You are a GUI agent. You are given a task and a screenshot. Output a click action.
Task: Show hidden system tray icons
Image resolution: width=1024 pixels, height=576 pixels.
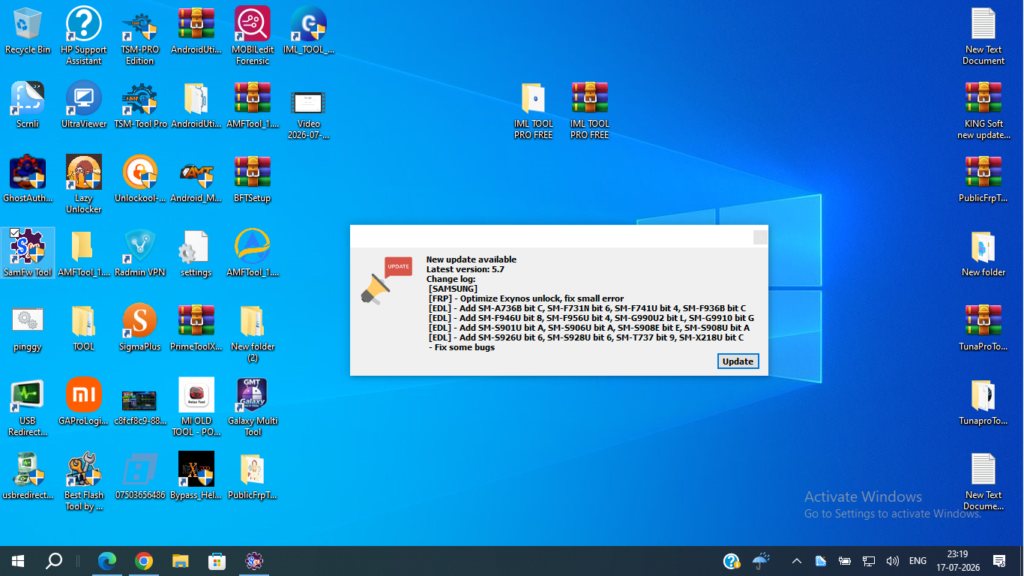(796, 561)
